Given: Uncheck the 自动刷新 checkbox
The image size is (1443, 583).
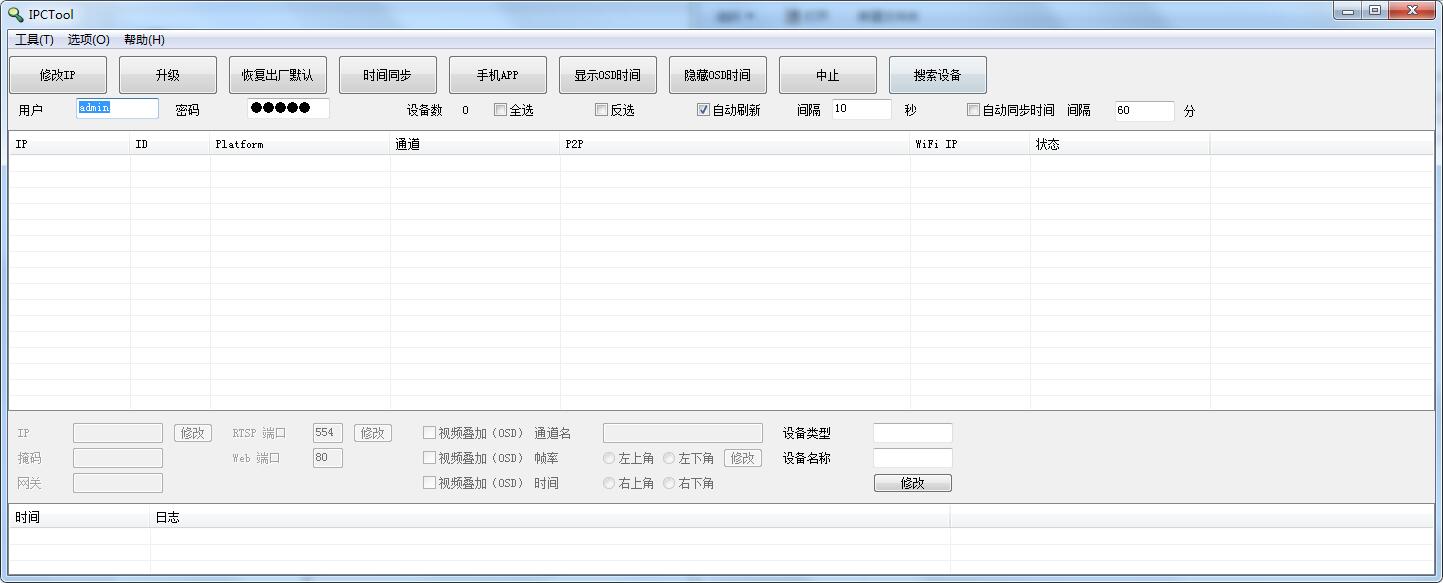Looking at the screenshot, I should [x=703, y=110].
